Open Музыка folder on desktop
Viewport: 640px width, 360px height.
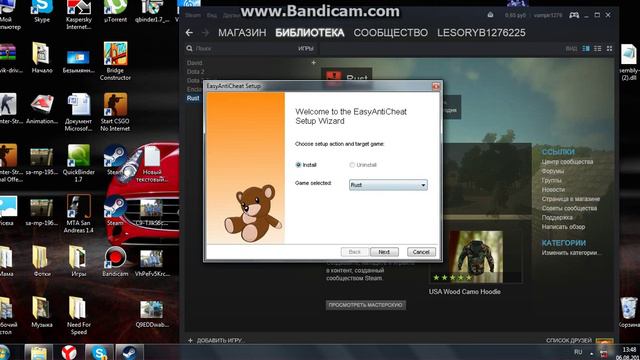(42, 312)
